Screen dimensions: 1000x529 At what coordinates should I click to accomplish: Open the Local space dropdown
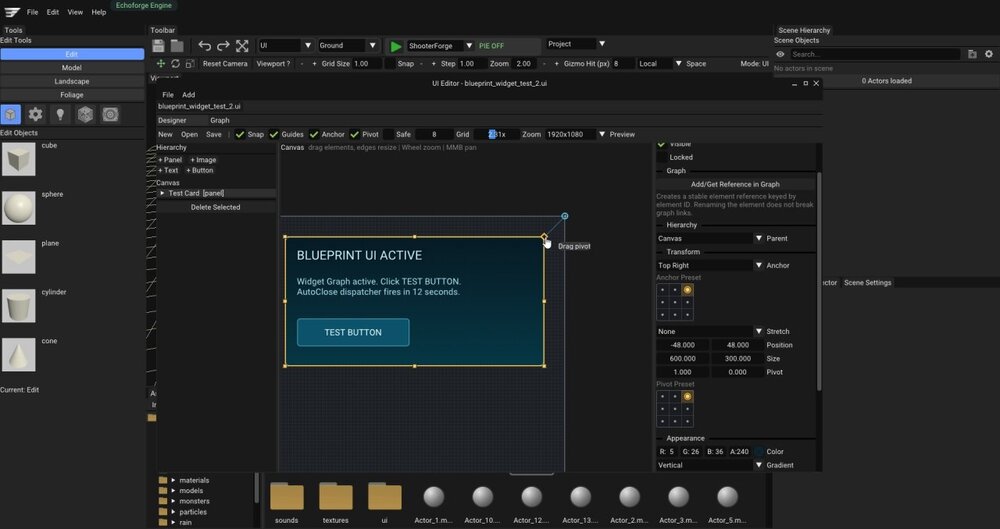(x=659, y=64)
